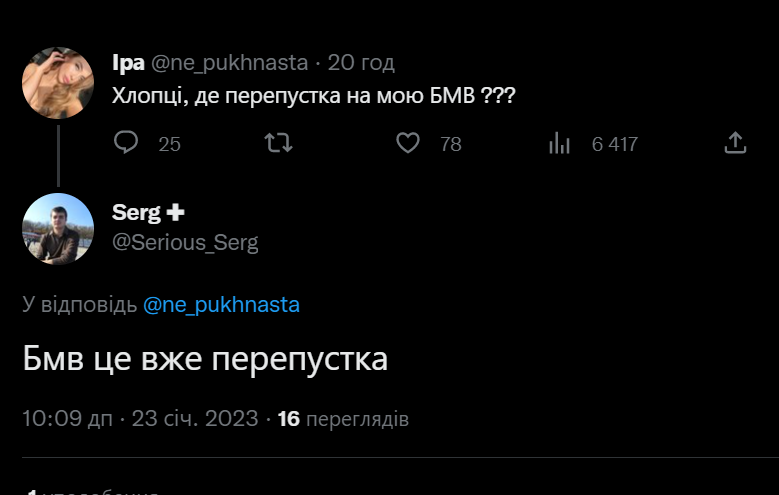The image size is (779, 495).
Task: Open the 6 417 views count
Action: pos(614,144)
